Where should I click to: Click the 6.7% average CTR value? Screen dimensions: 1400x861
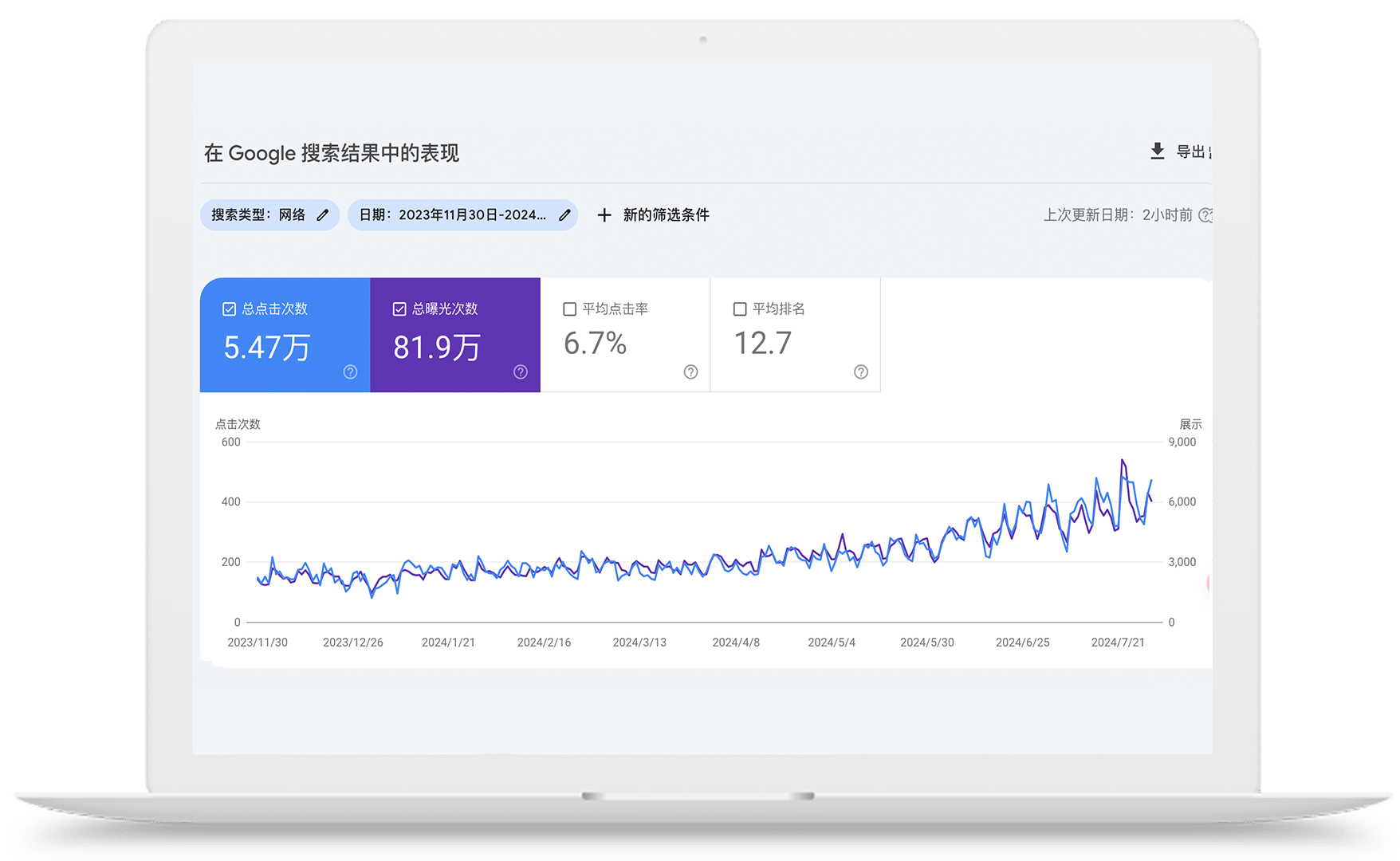pyautogui.click(x=595, y=344)
